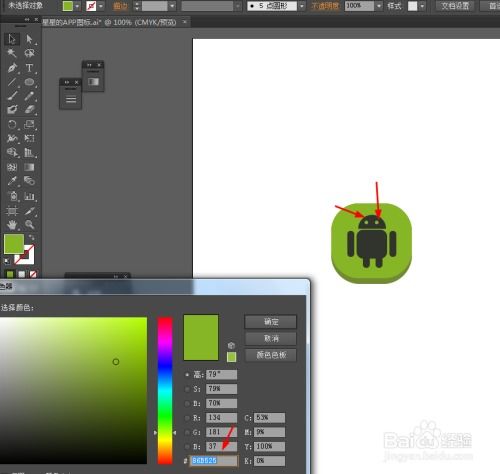Select the Magic Wand tool
Screen dimensions: 500x474
tap(12, 53)
